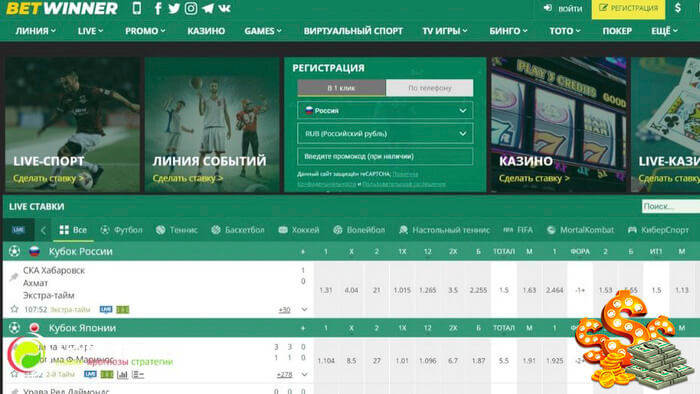700x394 pixels.
Task: Open the RUB currency dropdown
Action: (x=385, y=133)
